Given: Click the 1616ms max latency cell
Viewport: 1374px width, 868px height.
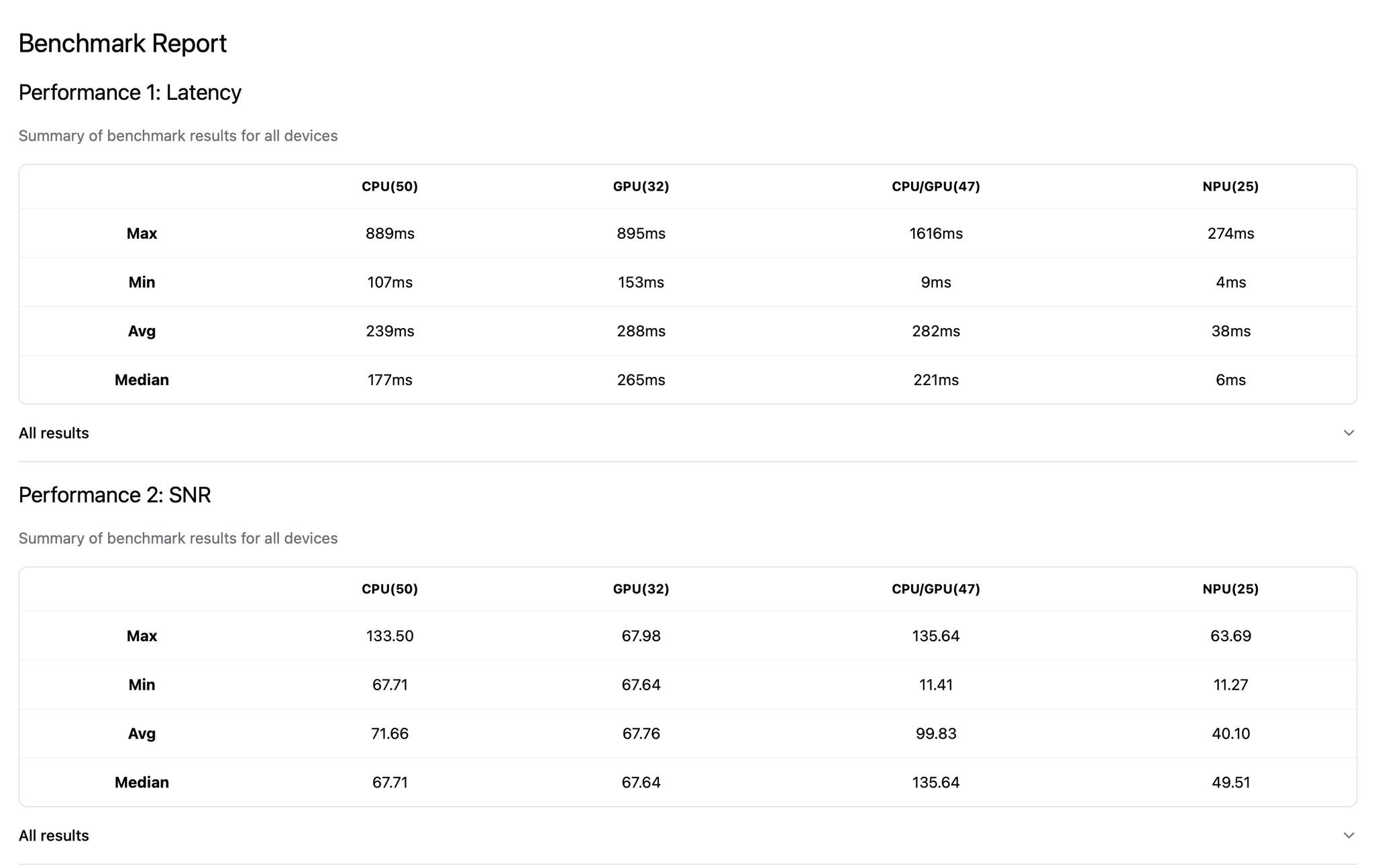Looking at the screenshot, I should coord(935,233).
